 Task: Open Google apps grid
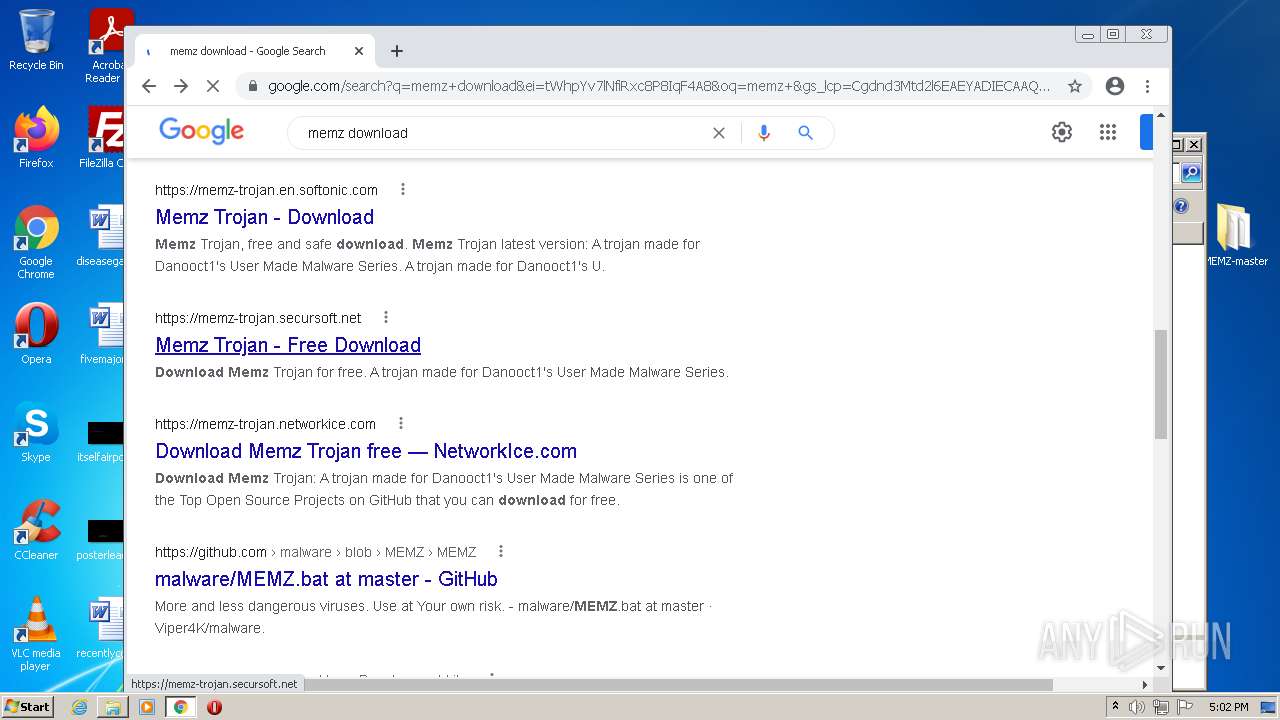pos(1107,132)
